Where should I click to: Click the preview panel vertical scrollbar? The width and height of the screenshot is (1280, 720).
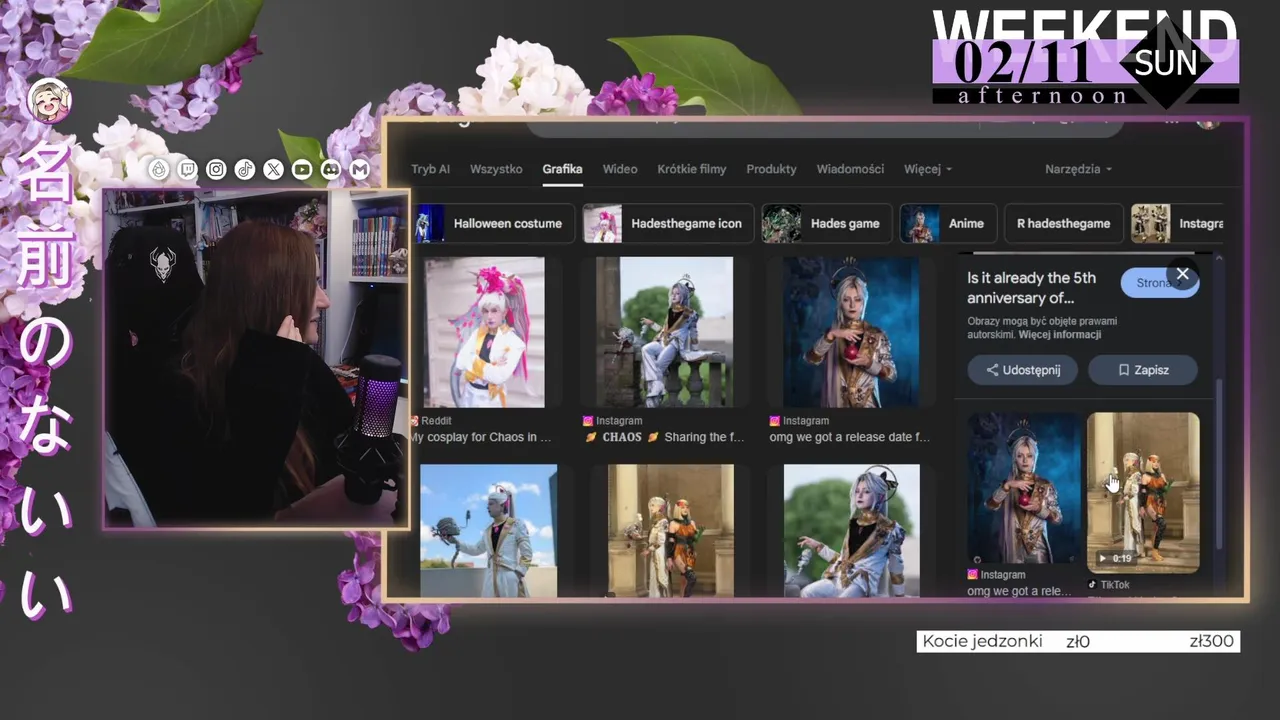[x=1218, y=465]
